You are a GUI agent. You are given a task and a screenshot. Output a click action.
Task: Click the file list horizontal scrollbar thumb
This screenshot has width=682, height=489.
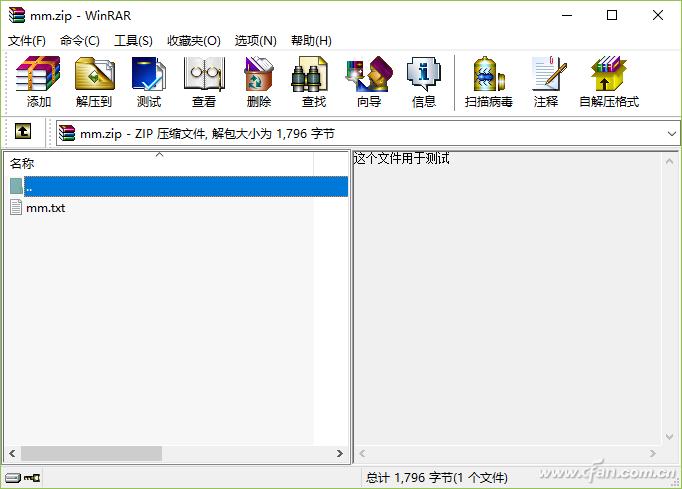(91, 453)
